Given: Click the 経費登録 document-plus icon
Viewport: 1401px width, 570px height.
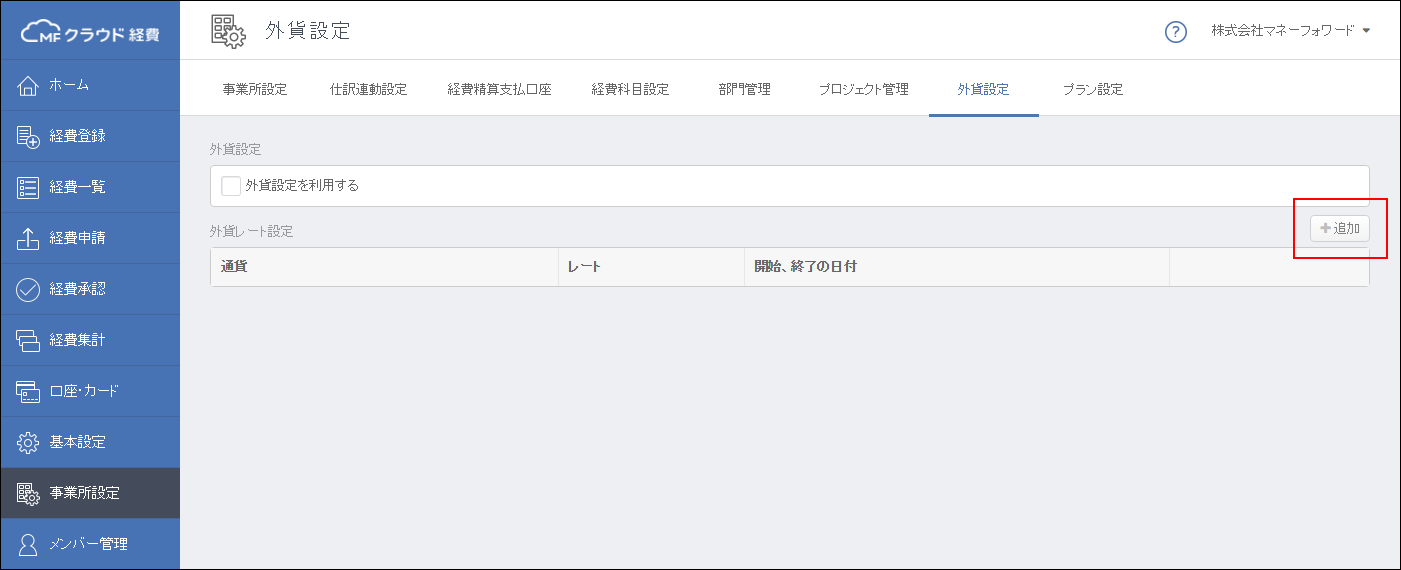Looking at the screenshot, I should coord(29,136).
